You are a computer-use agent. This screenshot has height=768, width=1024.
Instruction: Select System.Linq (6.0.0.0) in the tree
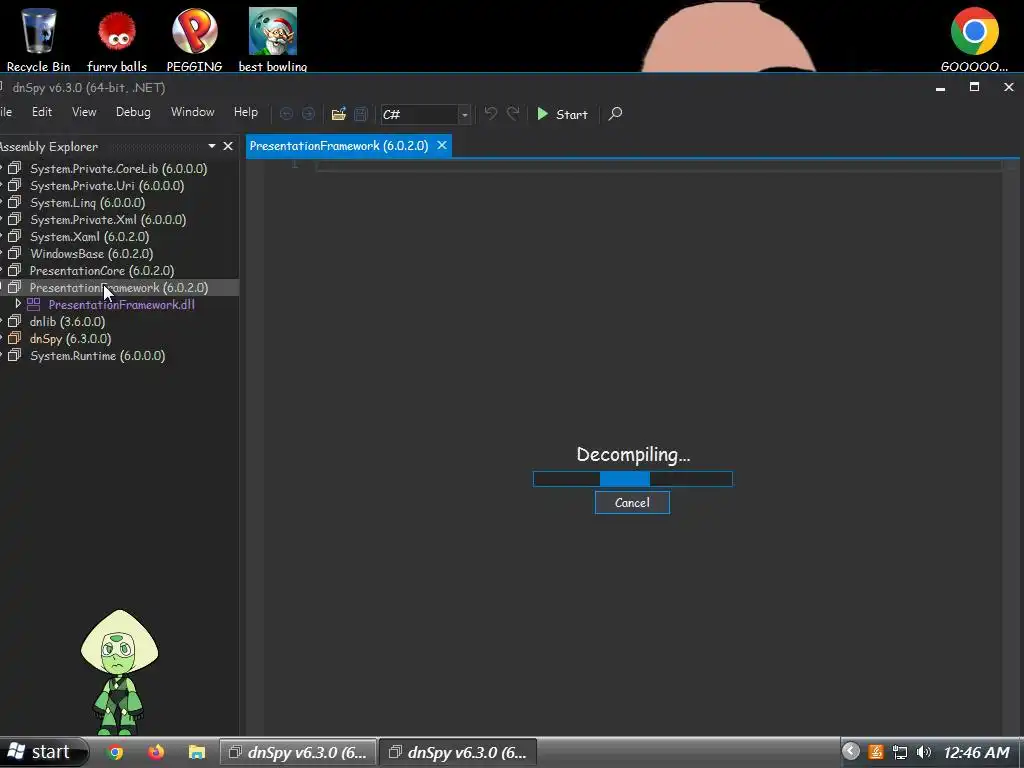pyautogui.click(x=88, y=202)
